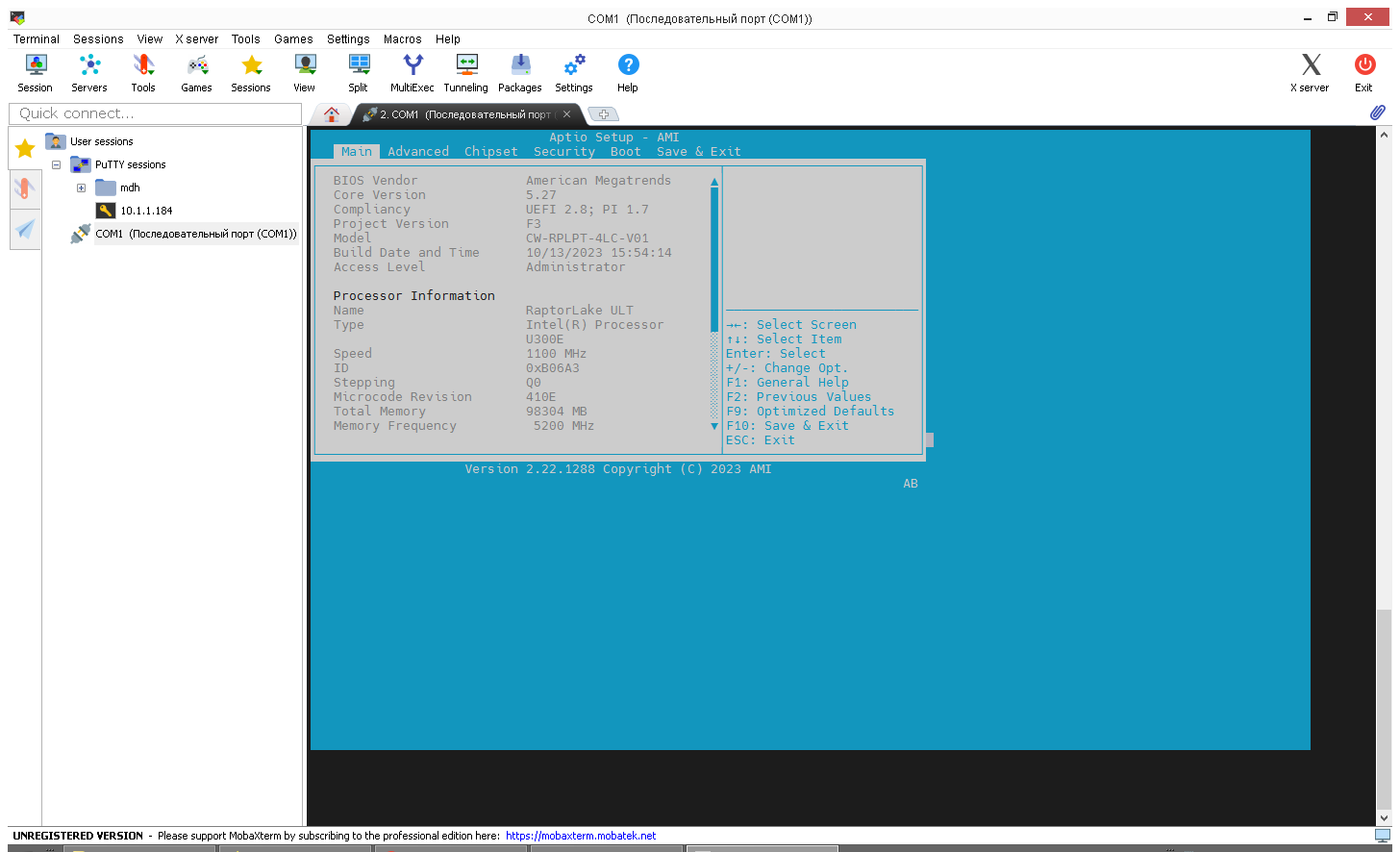Image resolution: width=1400 pixels, height=852 pixels.
Task: Open the Terminal menu
Action: (37, 39)
